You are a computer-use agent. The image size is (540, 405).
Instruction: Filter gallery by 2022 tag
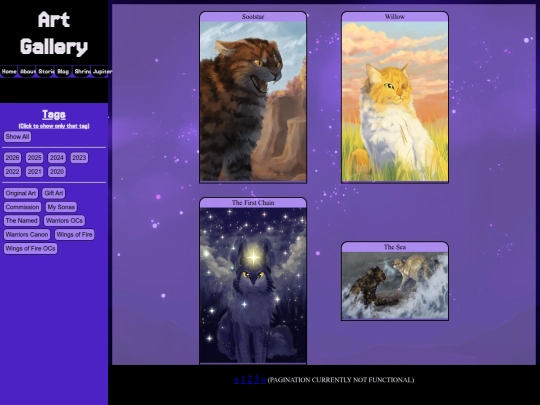12,172
